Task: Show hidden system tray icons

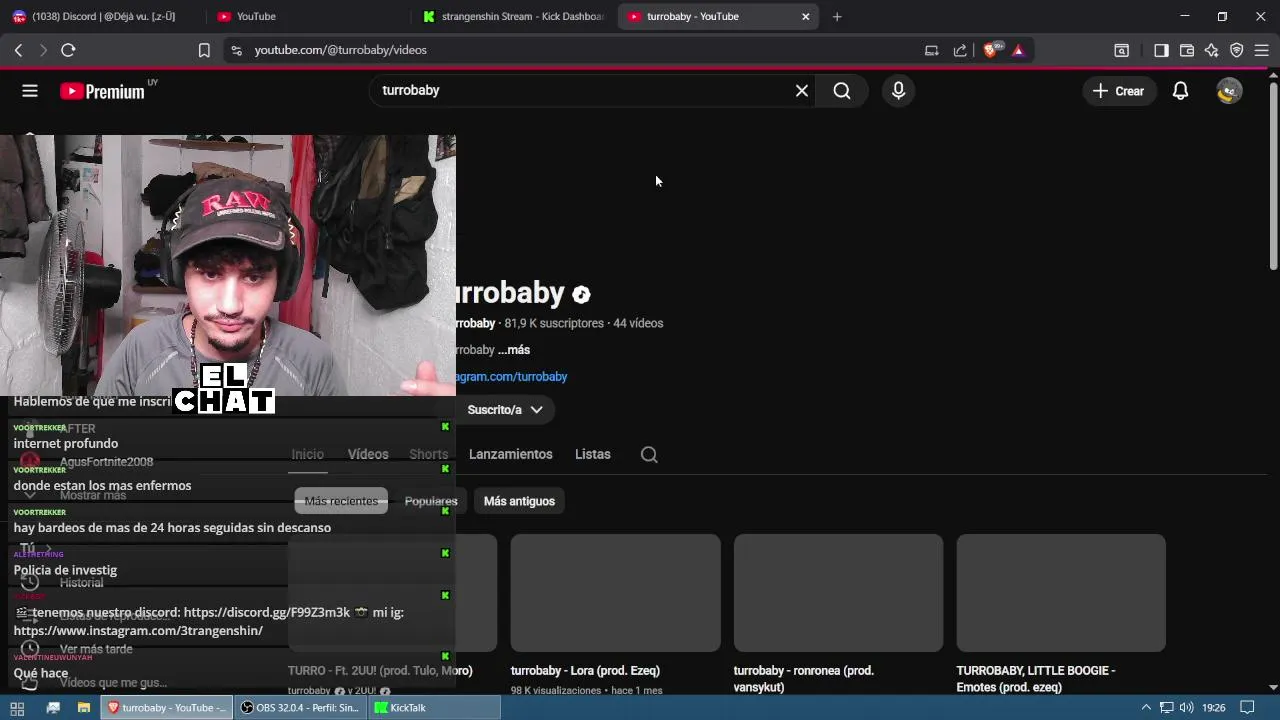Action: [x=1146, y=708]
